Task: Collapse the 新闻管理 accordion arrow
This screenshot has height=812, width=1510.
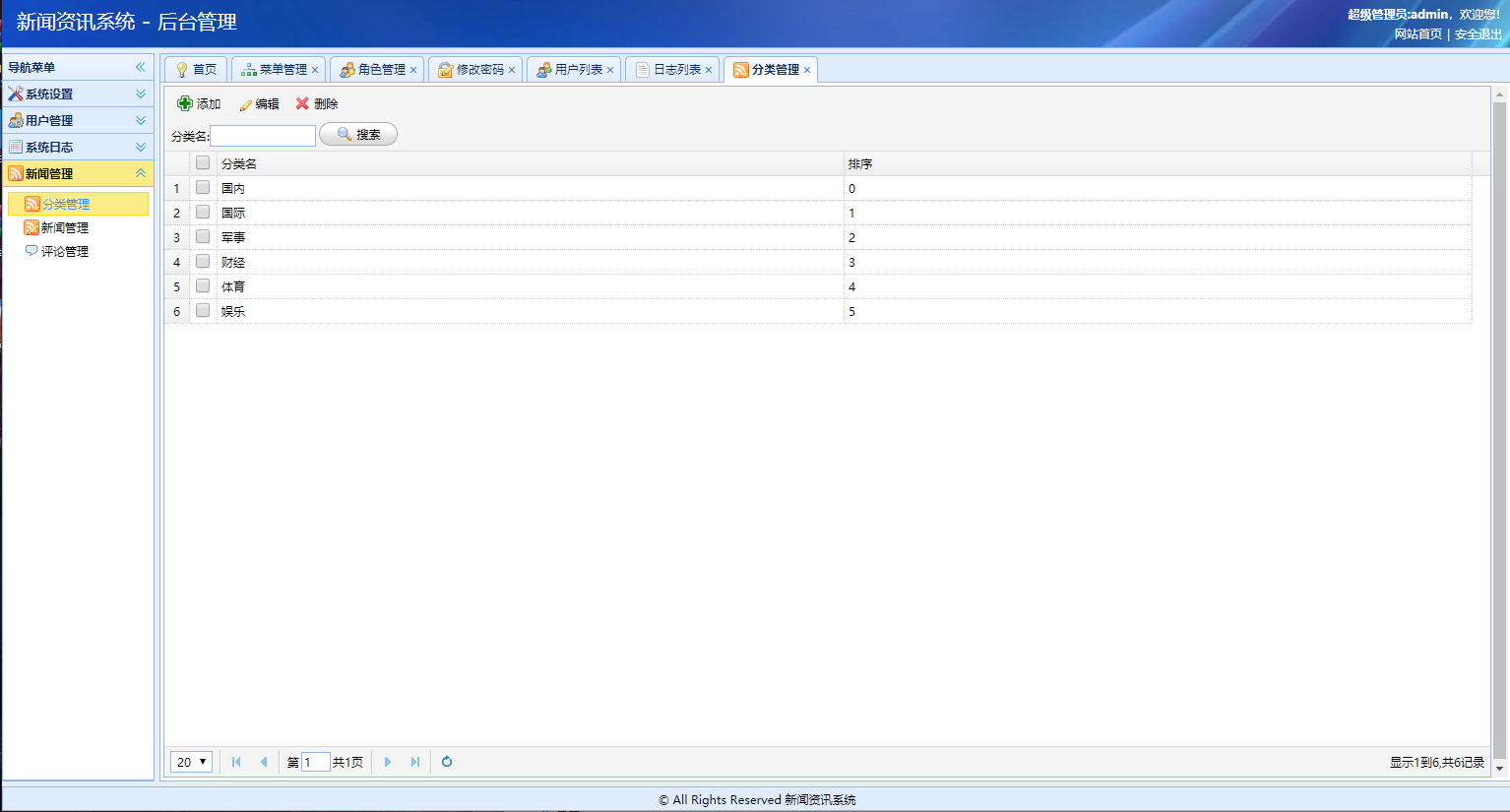Action: click(x=141, y=173)
